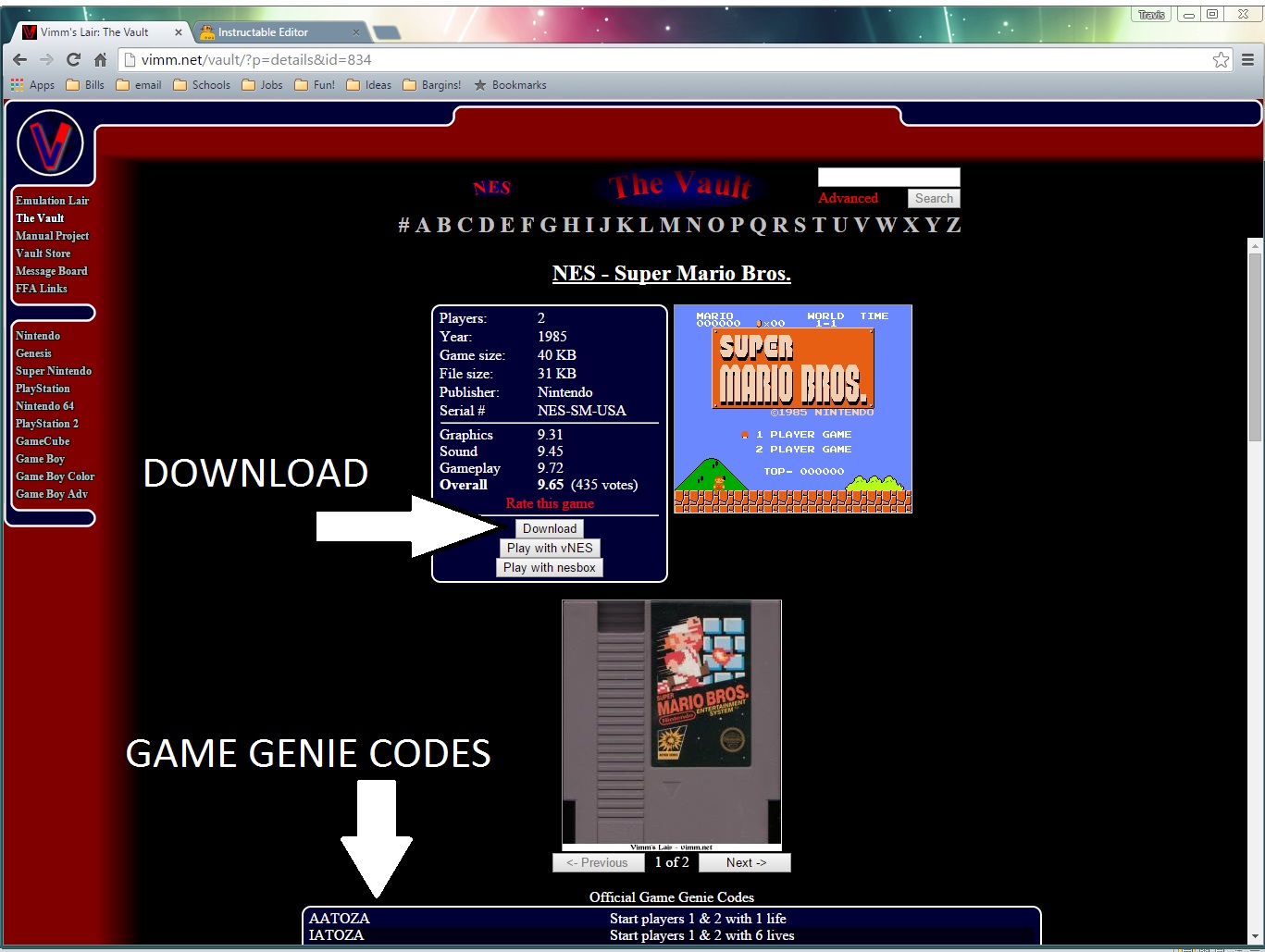The width and height of the screenshot is (1265, 952).
Task: Go back with the browser arrow
Action: [x=19, y=59]
